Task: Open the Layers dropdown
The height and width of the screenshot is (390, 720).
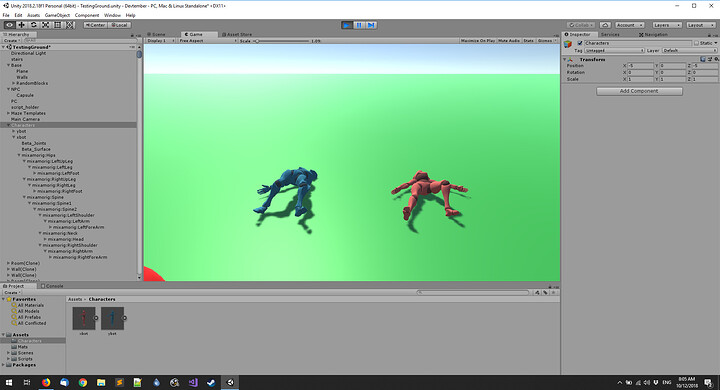Action: click(667, 25)
